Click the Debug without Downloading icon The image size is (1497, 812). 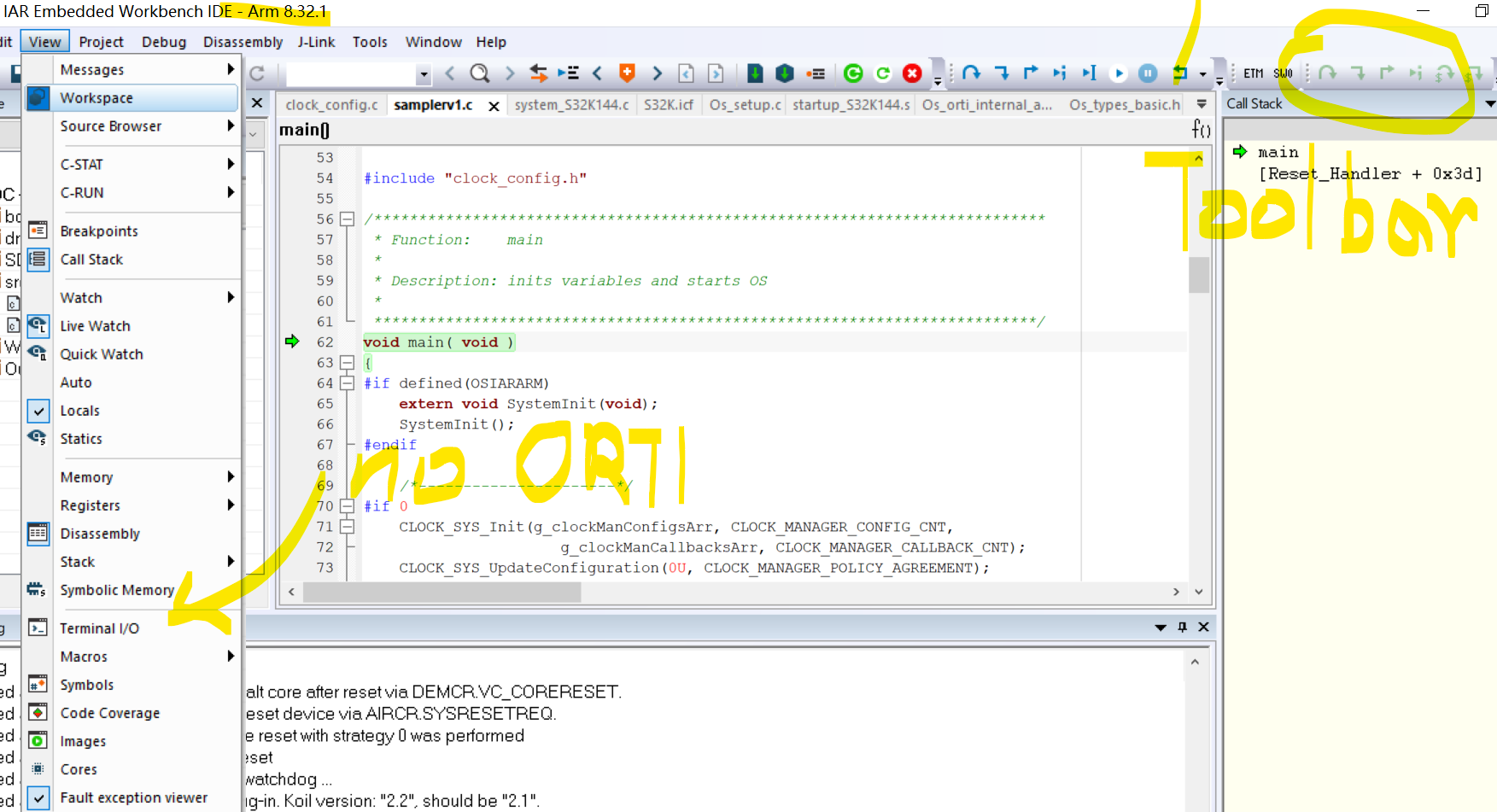tap(785, 73)
